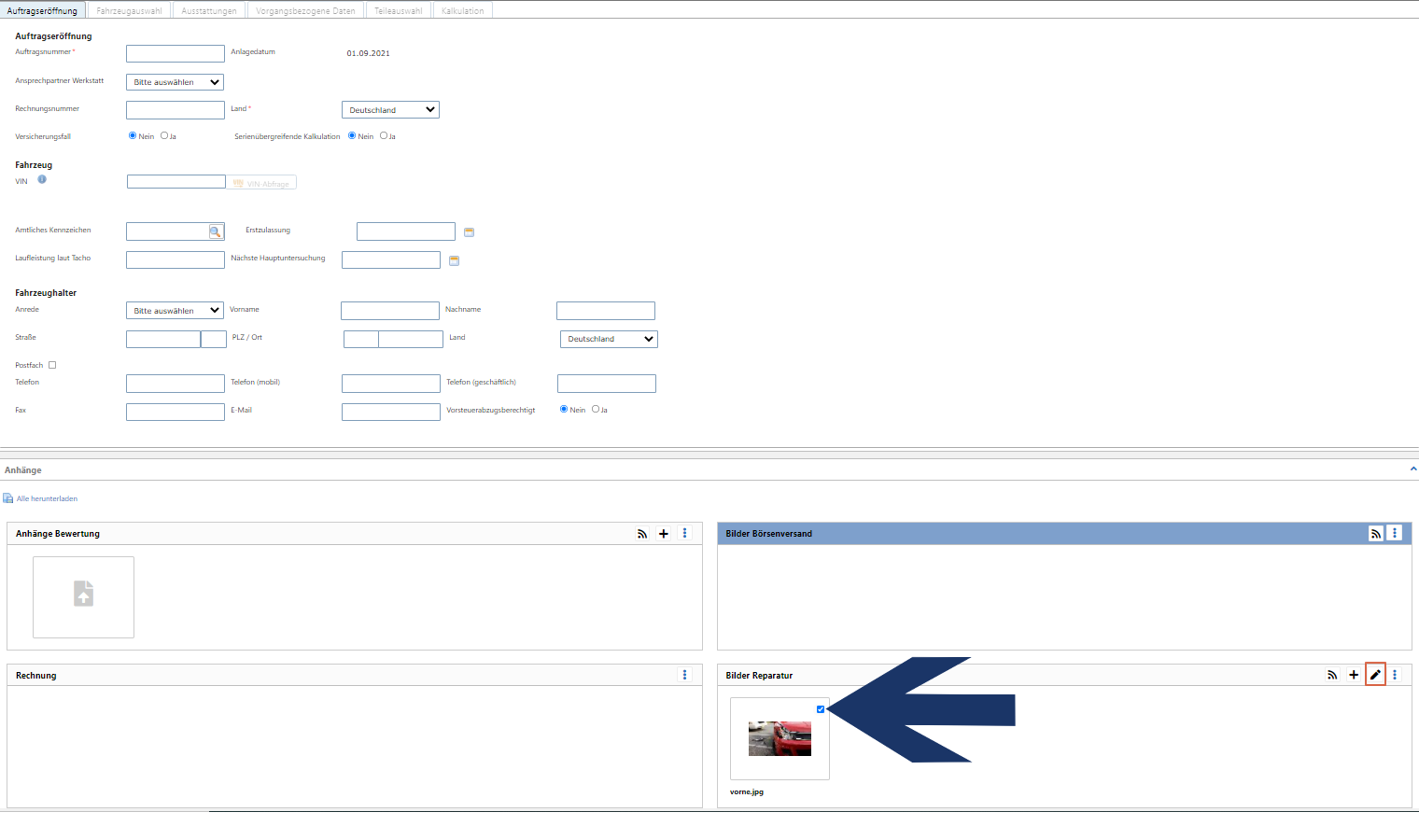This screenshot has height=840, width=1419.
Task: Click the vorne.jpg file name
Action: [747, 791]
